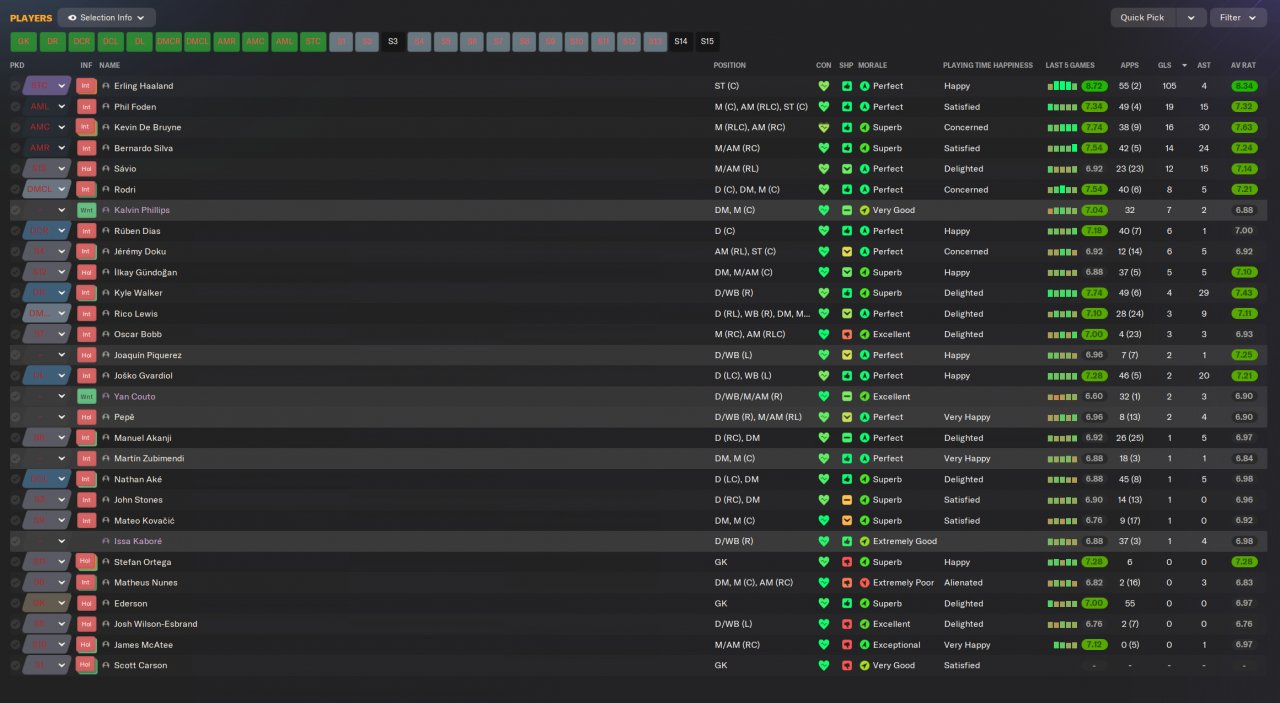Open Phil Foden's AML position dropdown
This screenshot has width=1280, height=703.
pyautogui.click(x=62, y=107)
